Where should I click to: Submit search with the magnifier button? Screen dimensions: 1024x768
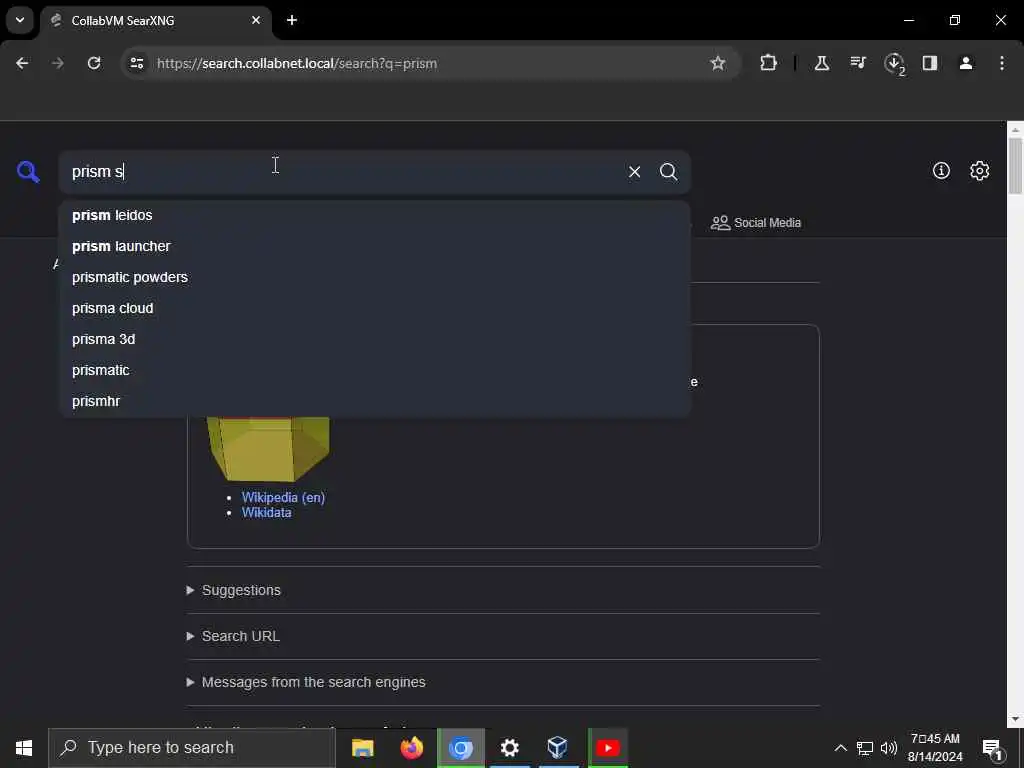668,172
